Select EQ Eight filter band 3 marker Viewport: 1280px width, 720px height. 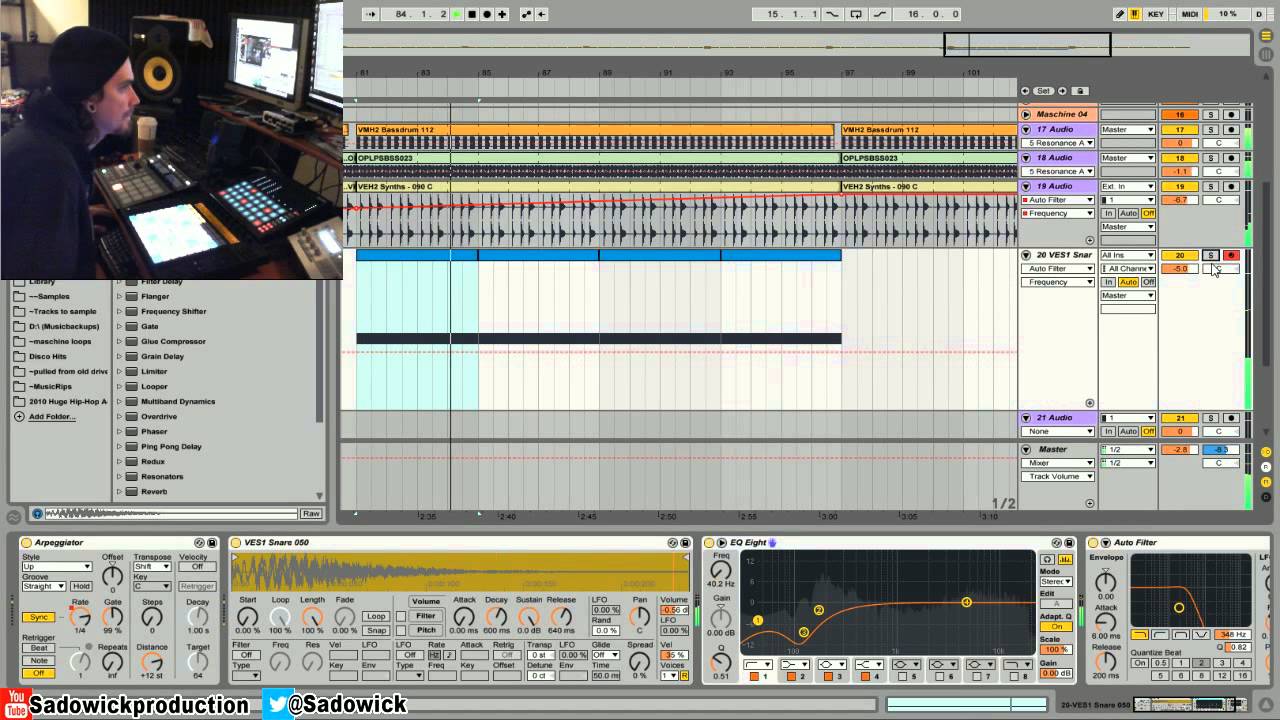click(x=804, y=632)
